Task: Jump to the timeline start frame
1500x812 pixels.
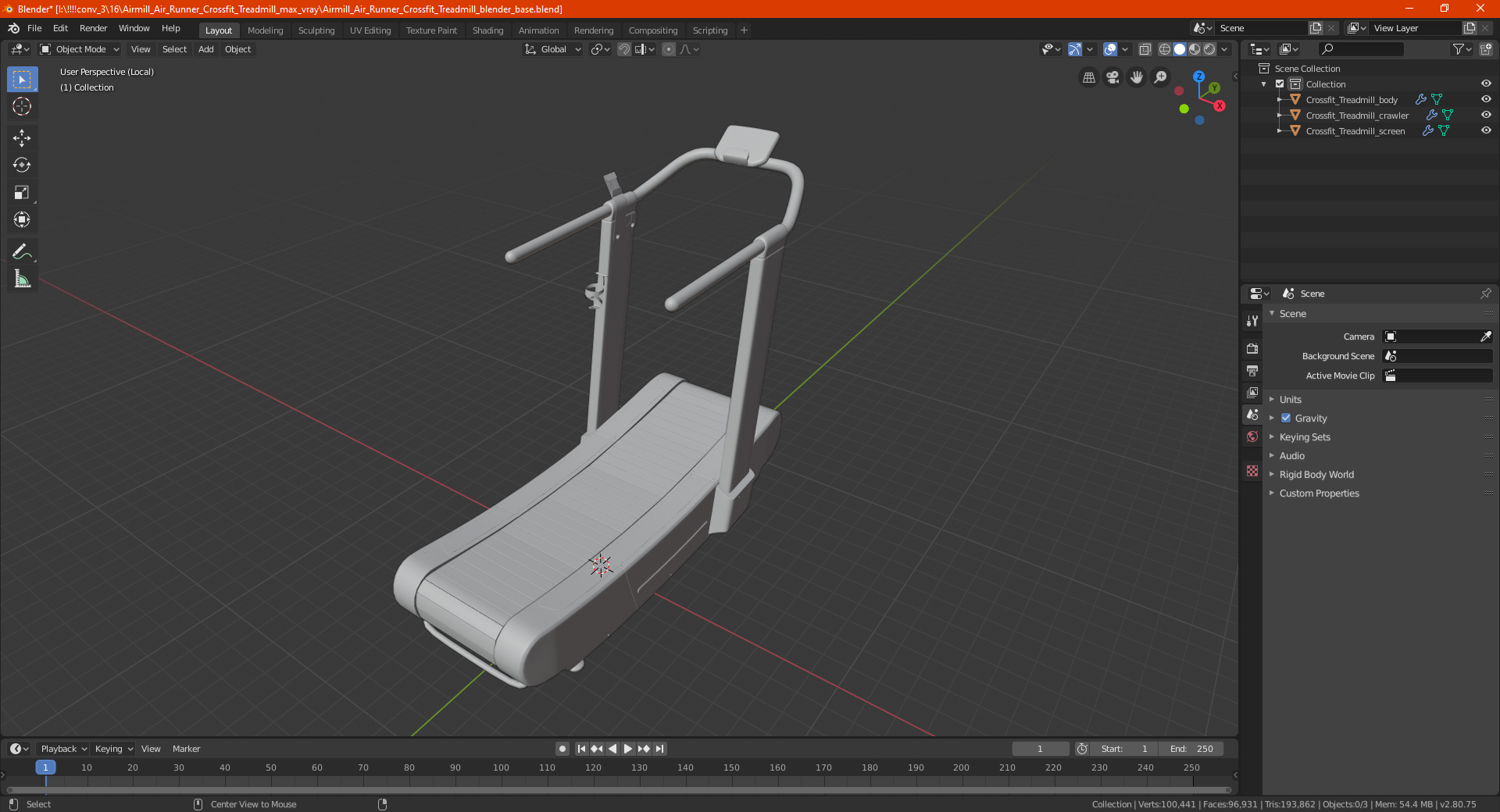Action: pyautogui.click(x=581, y=749)
